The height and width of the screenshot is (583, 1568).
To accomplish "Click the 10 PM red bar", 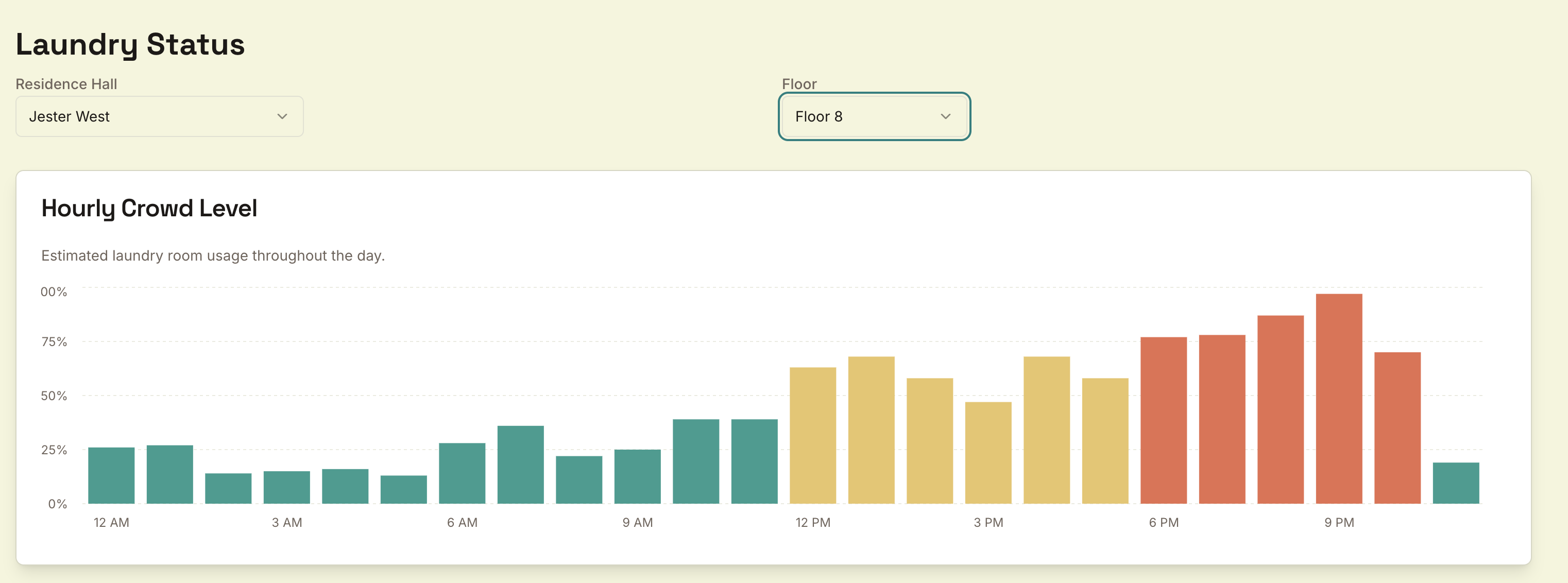I will 1397,428.
